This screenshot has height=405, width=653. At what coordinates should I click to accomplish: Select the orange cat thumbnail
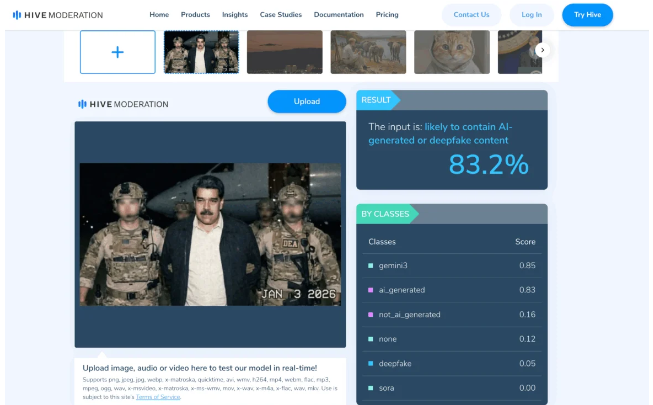point(451,52)
